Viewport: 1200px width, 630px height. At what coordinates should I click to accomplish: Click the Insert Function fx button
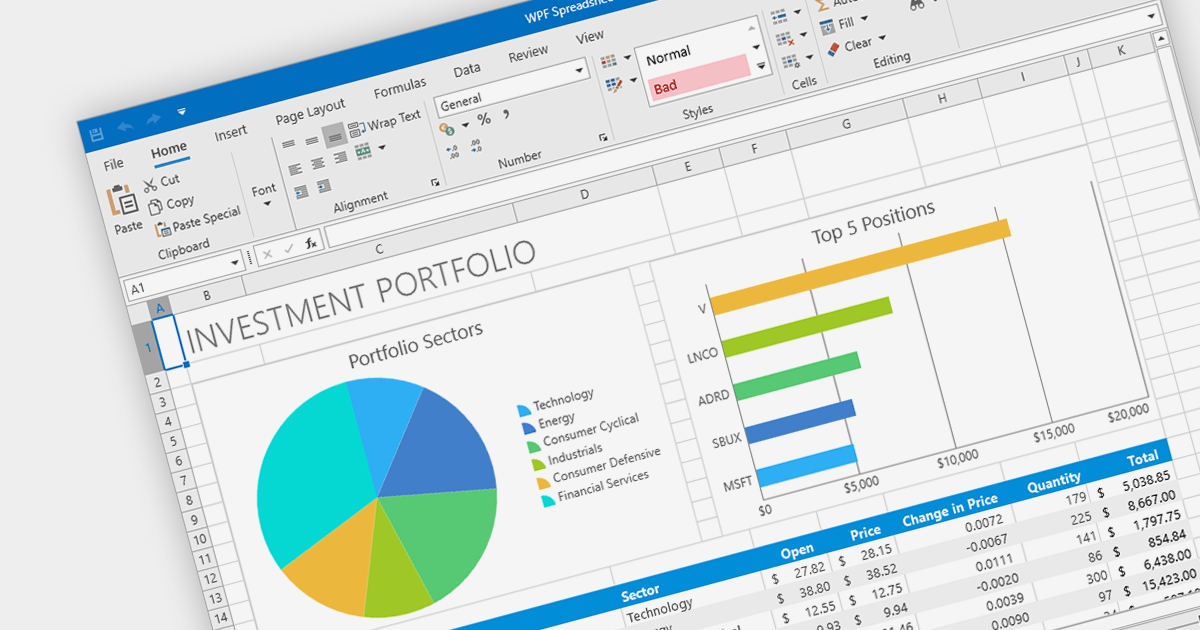(311, 242)
